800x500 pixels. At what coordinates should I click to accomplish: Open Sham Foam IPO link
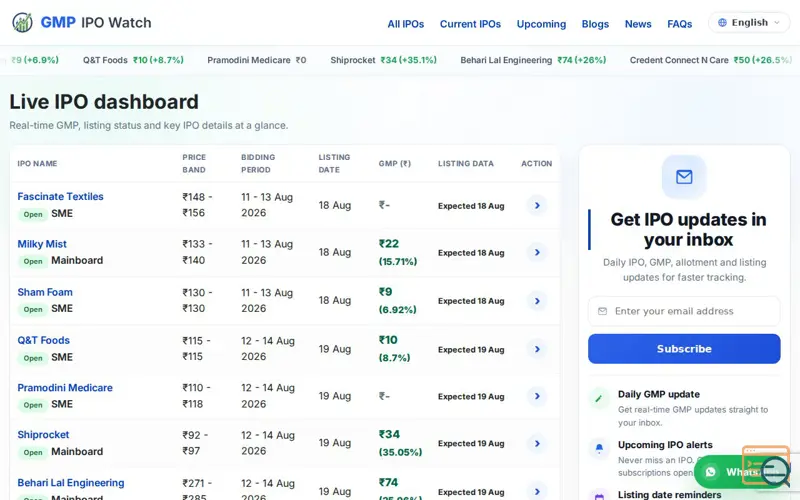pyautogui.click(x=45, y=292)
